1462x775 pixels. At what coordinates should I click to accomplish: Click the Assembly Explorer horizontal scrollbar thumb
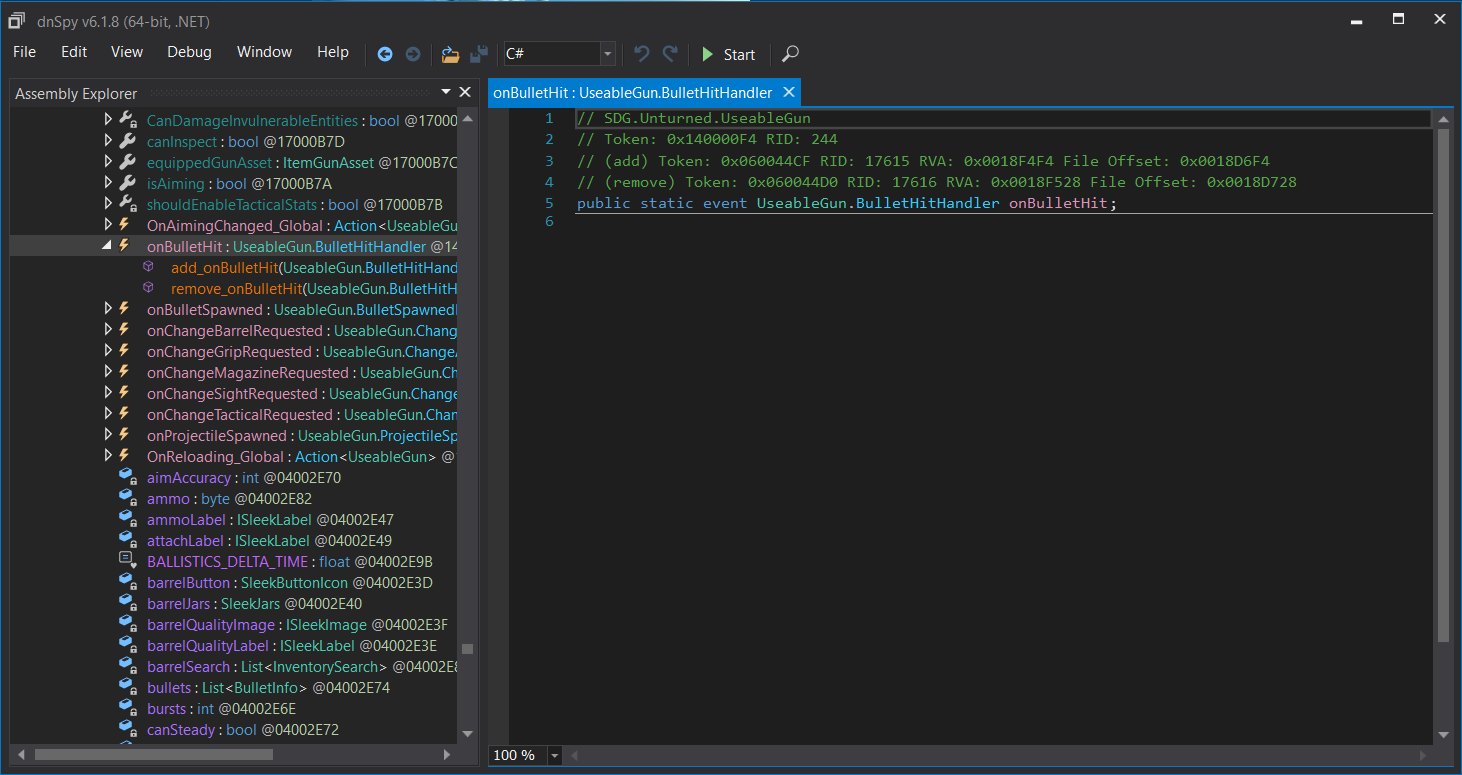tap(153, 754)
